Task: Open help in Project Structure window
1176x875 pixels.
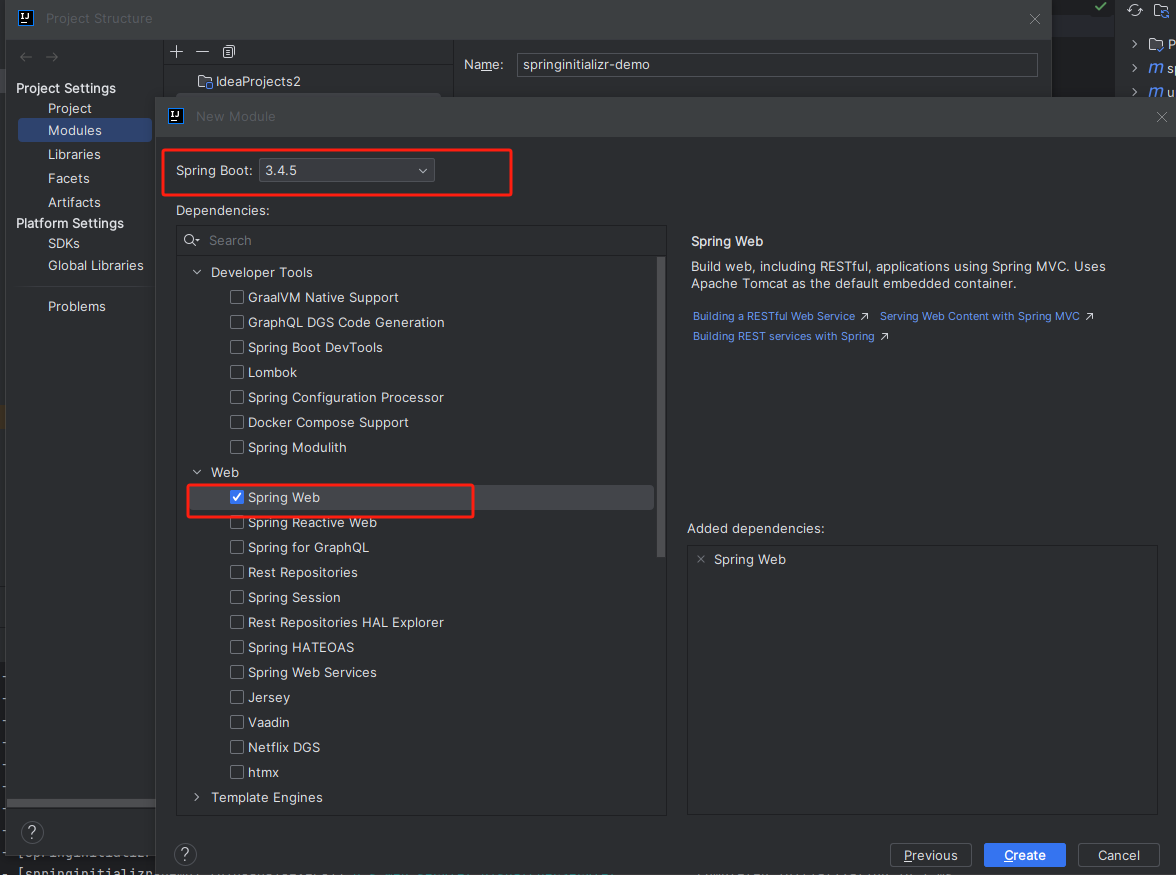Action: [32, 832]
